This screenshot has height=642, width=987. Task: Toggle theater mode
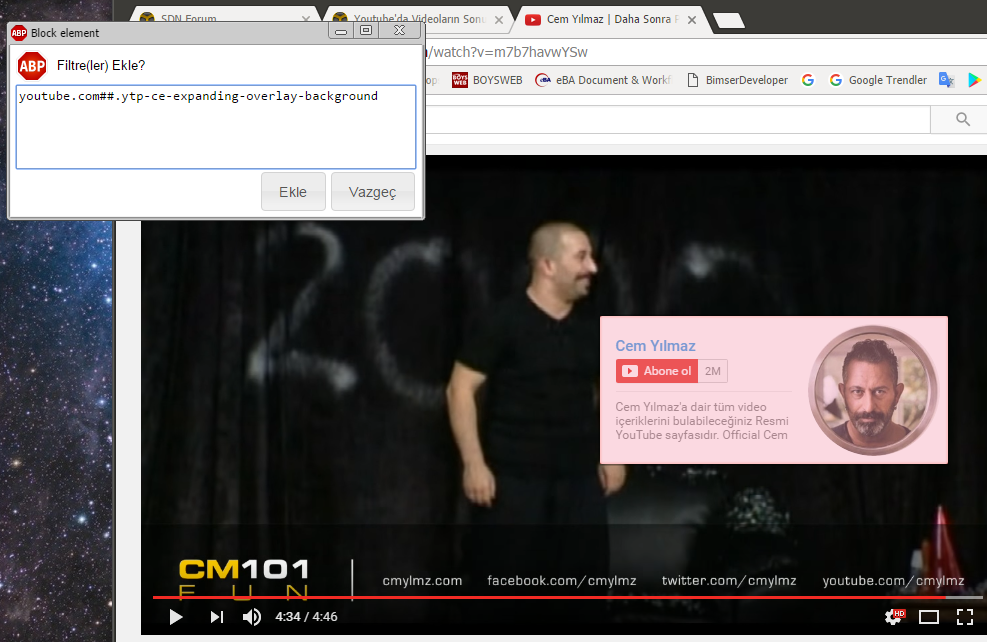[x=929, y=617]
